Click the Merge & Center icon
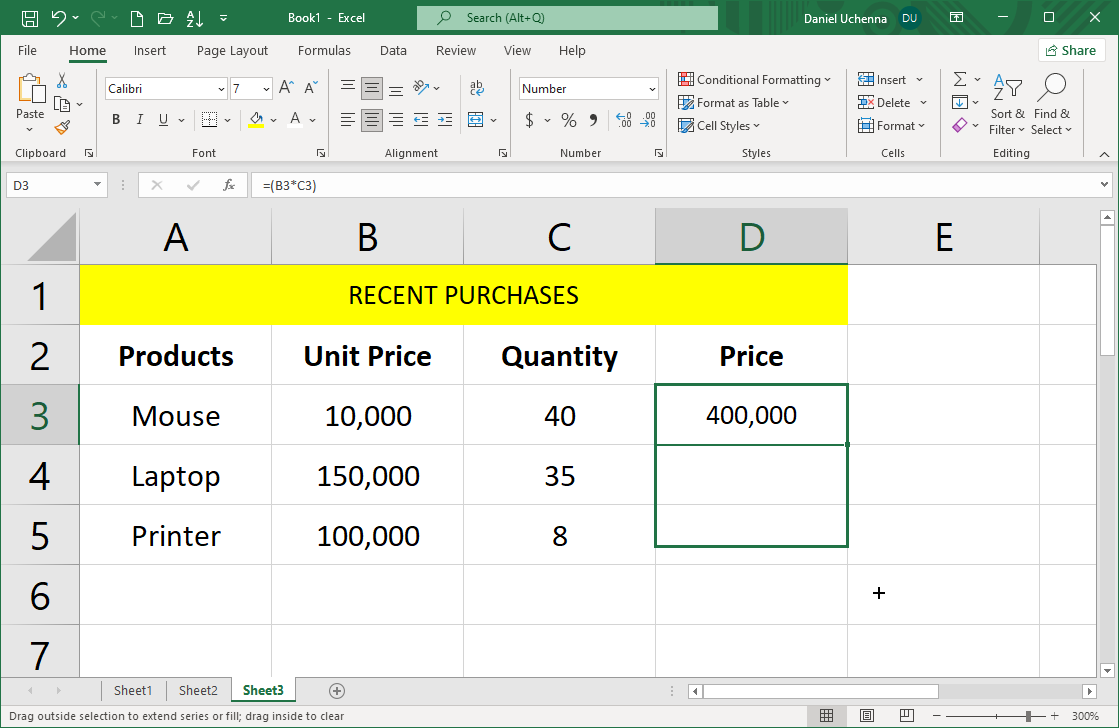Viewport: 1119px width, 728px height. coord(476,120)
